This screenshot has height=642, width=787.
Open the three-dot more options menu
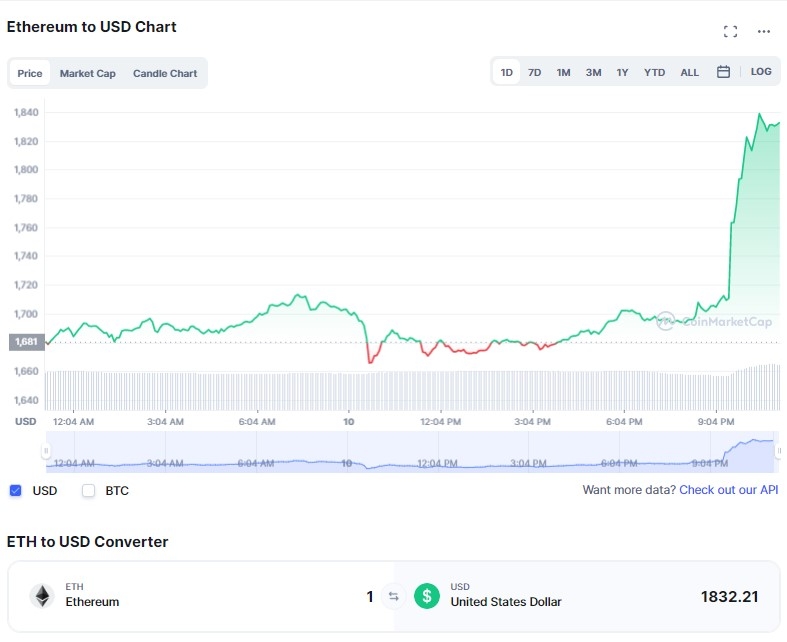click(763, 32)
